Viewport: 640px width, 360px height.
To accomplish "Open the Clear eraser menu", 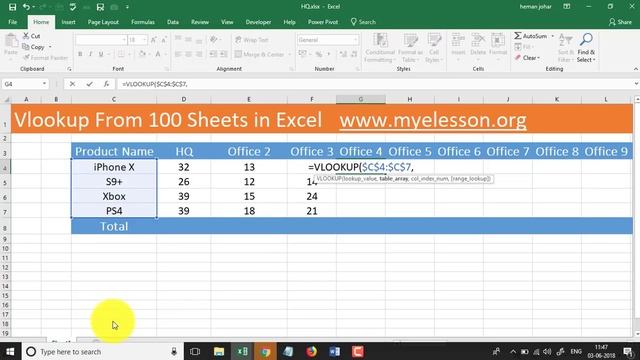I will click(527, 58).
